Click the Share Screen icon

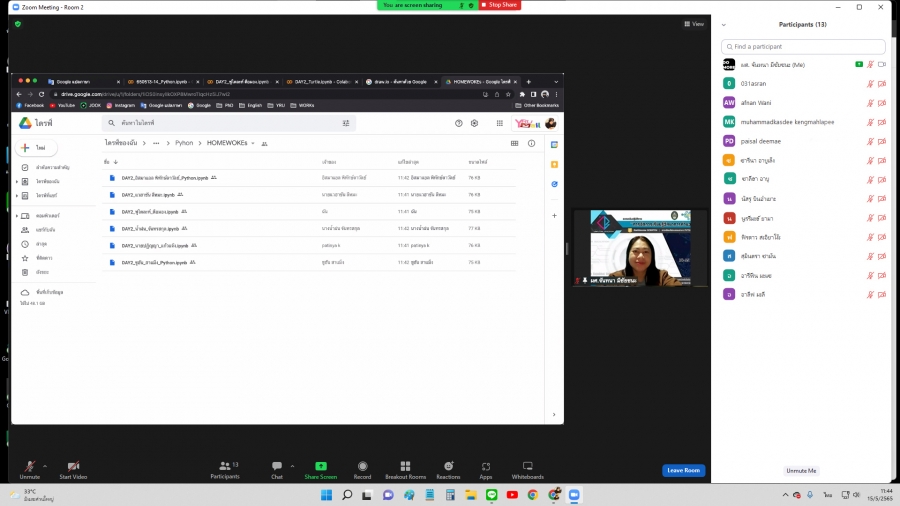320,466
